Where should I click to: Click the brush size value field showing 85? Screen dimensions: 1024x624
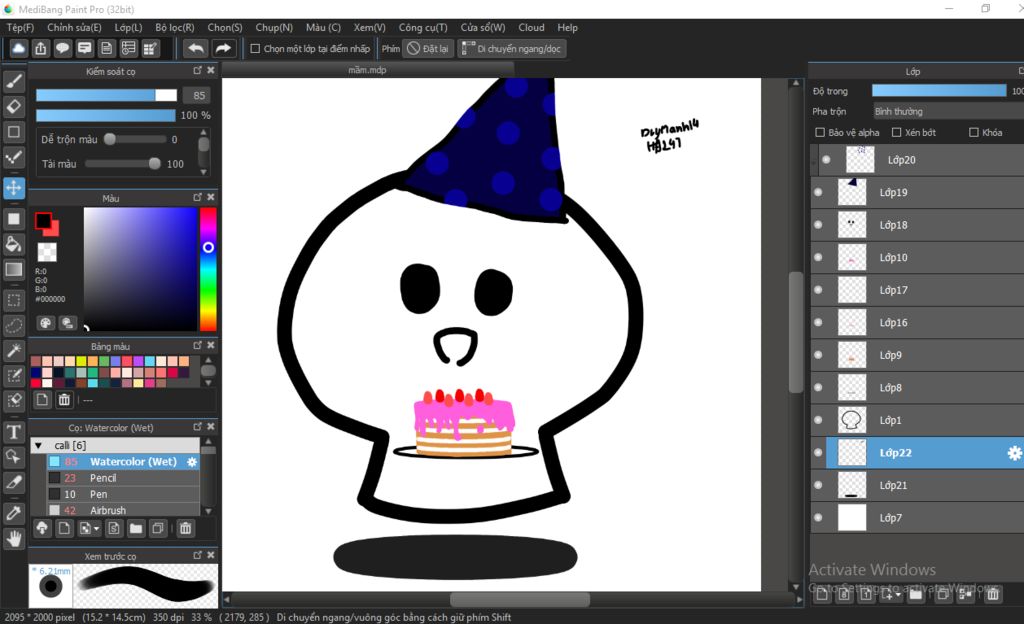pos(199,95)
